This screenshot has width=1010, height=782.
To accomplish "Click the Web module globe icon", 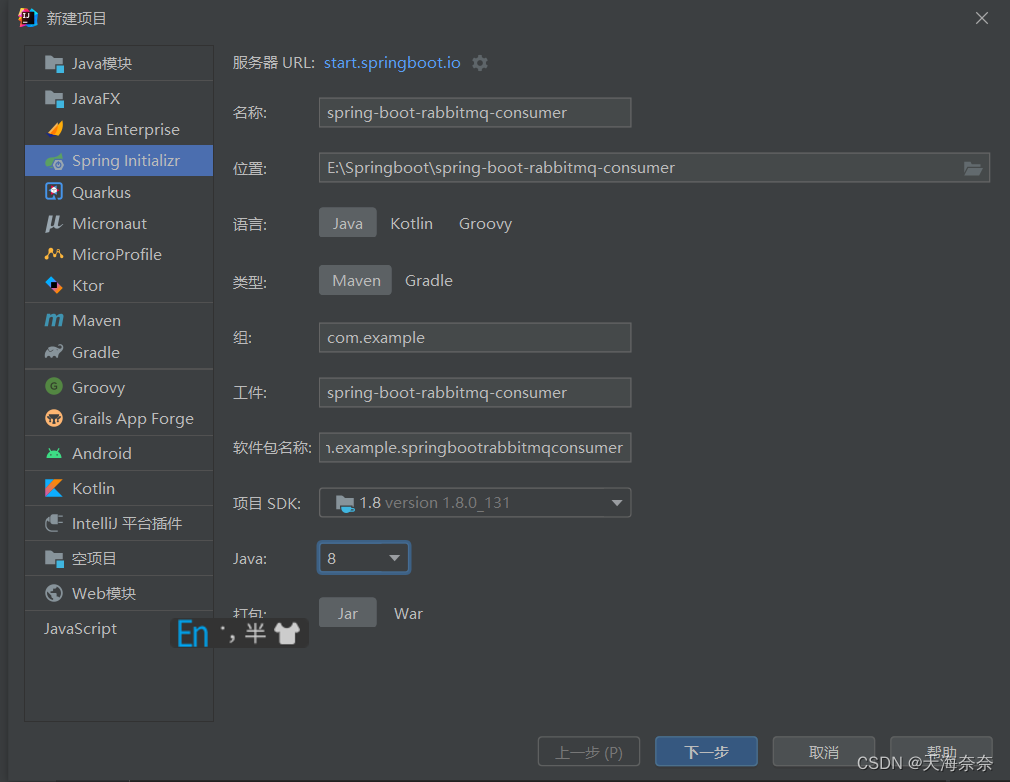I will coord(54,593).
